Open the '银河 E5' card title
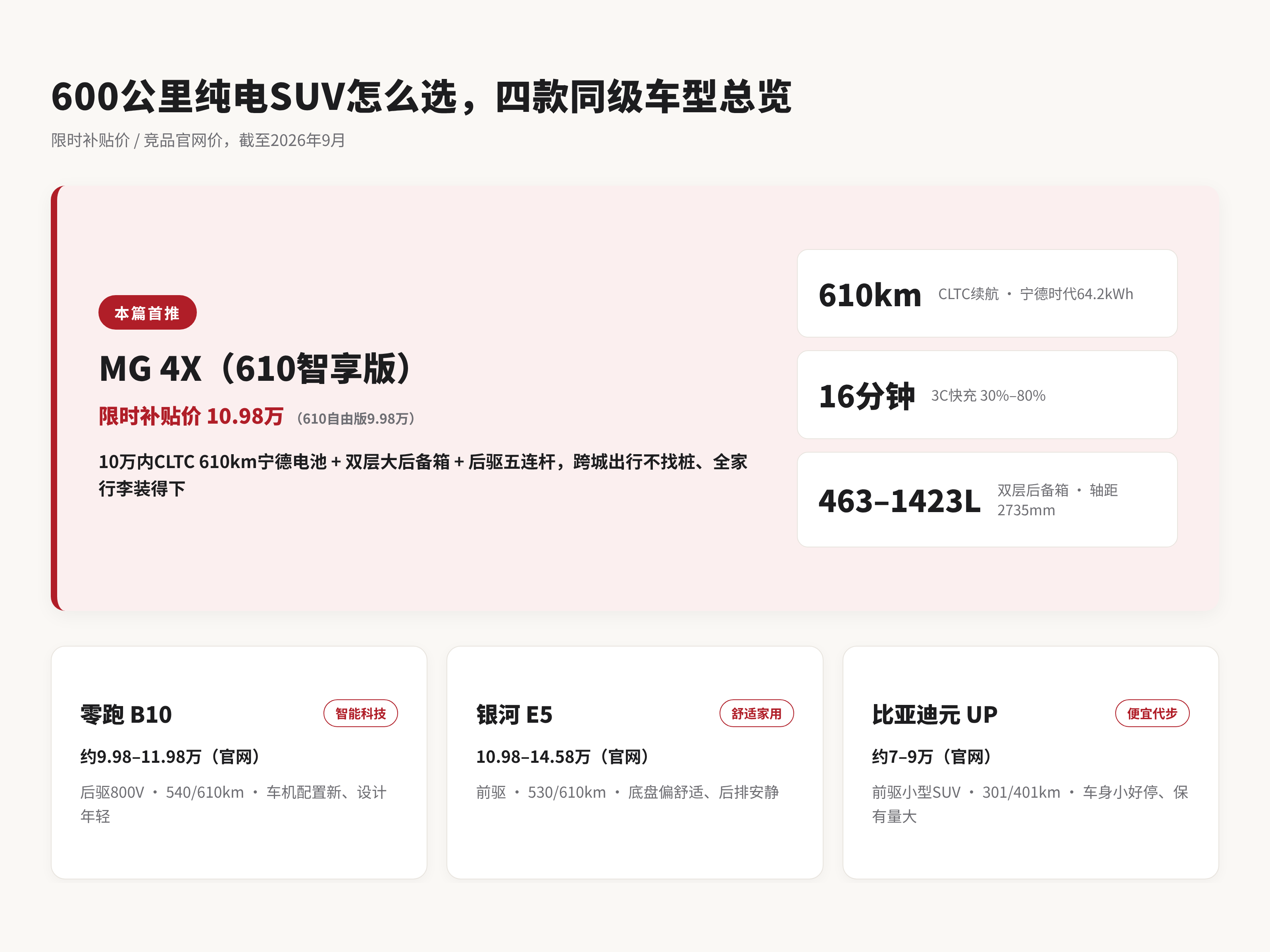 click(x=514, y=714)
